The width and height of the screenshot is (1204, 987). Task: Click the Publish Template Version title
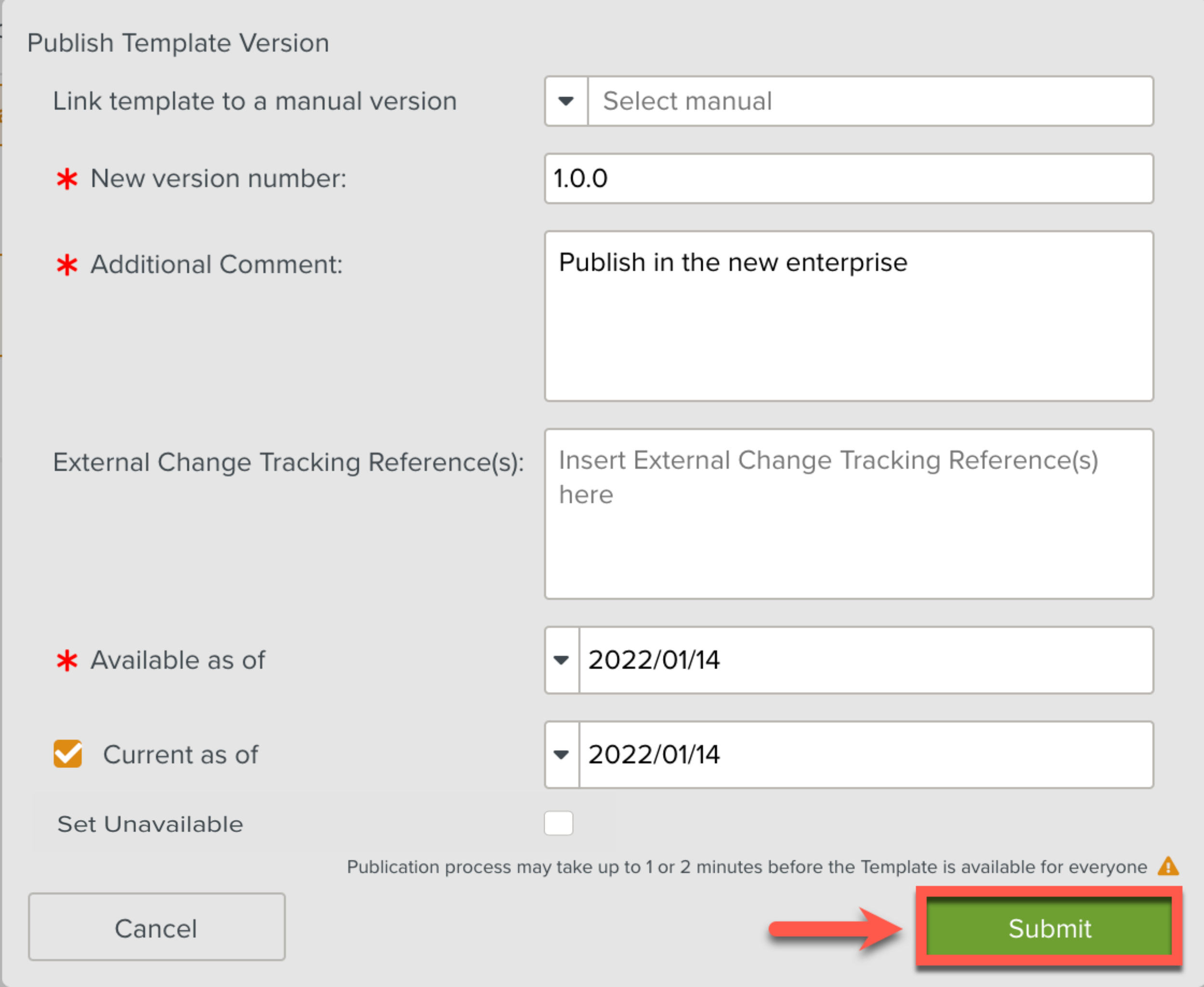tap(178, 43)
